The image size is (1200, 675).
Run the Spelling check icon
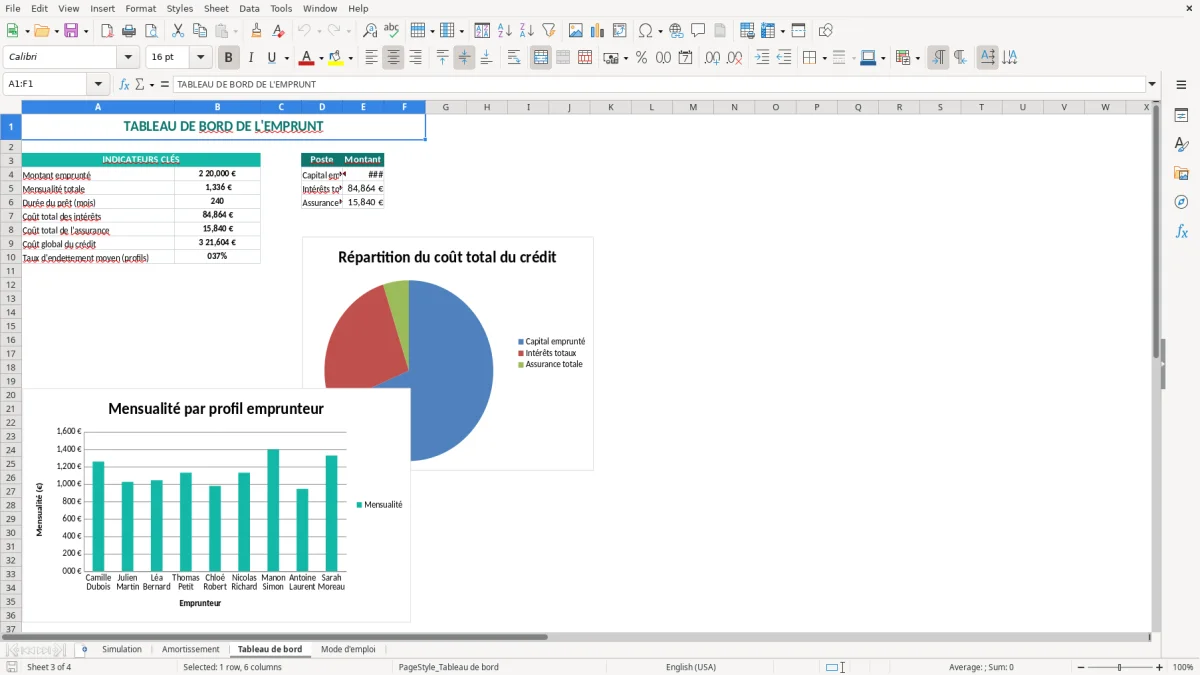pyautogui.click(x=392, y=31)
